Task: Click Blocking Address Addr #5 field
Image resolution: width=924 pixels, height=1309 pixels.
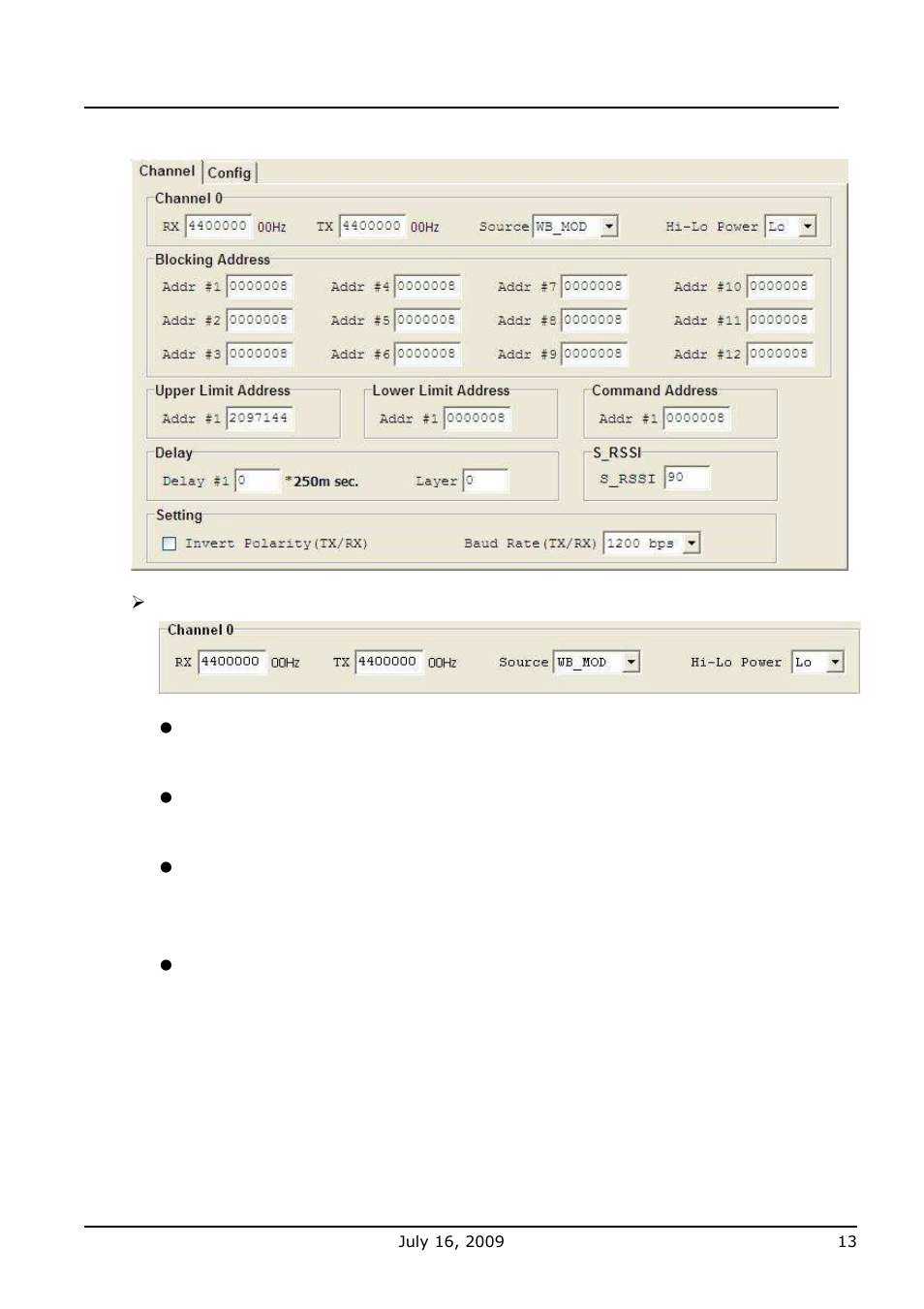Action: pos(427,320)
